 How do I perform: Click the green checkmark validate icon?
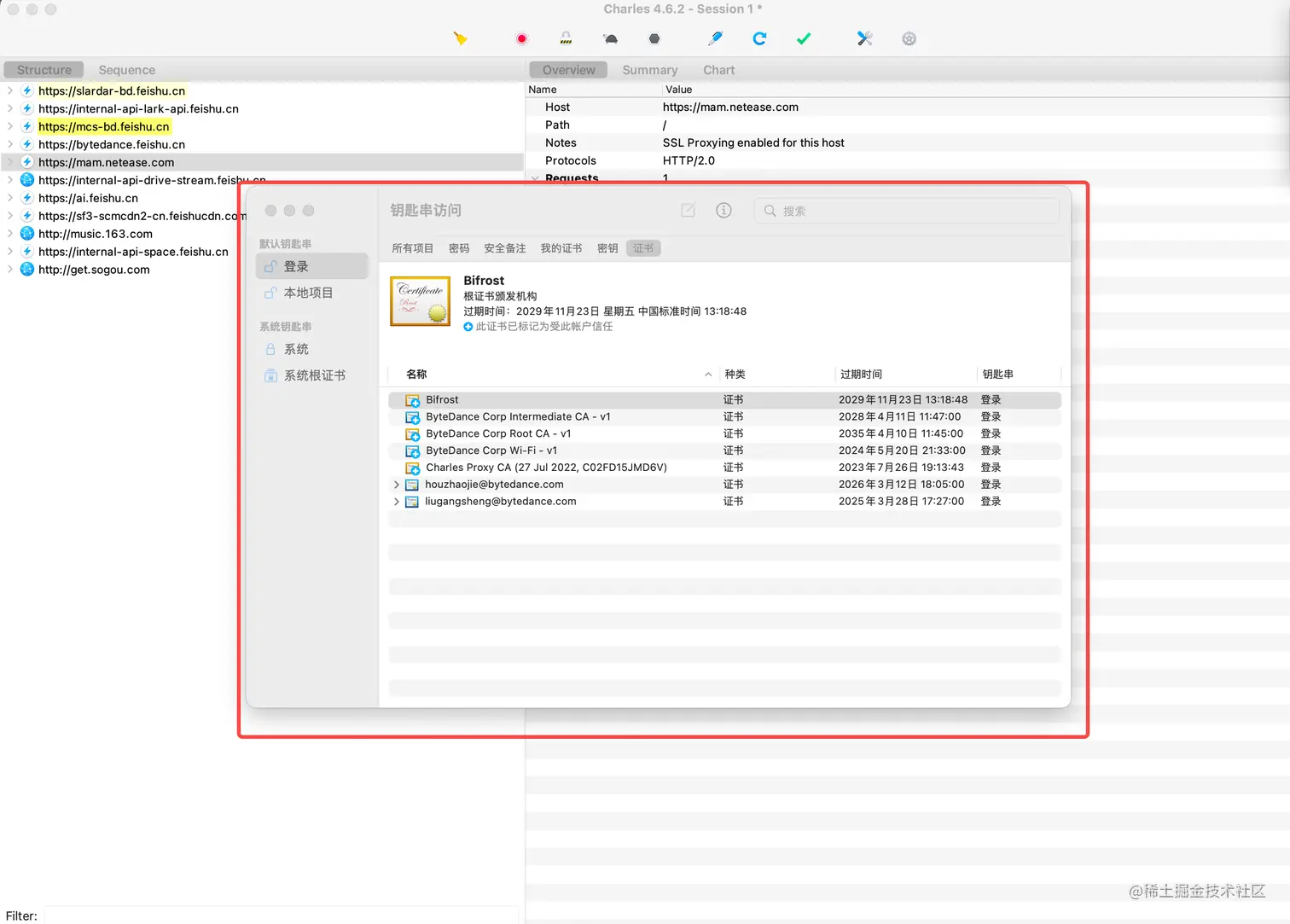point(804,38)
